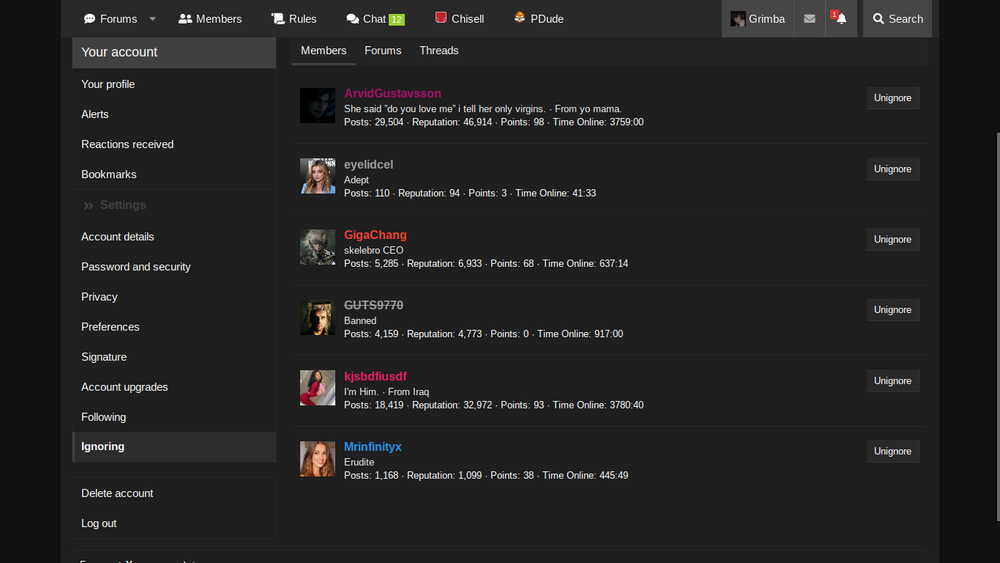
Task: Open the Grimba user menu
Action: (757, 19)
